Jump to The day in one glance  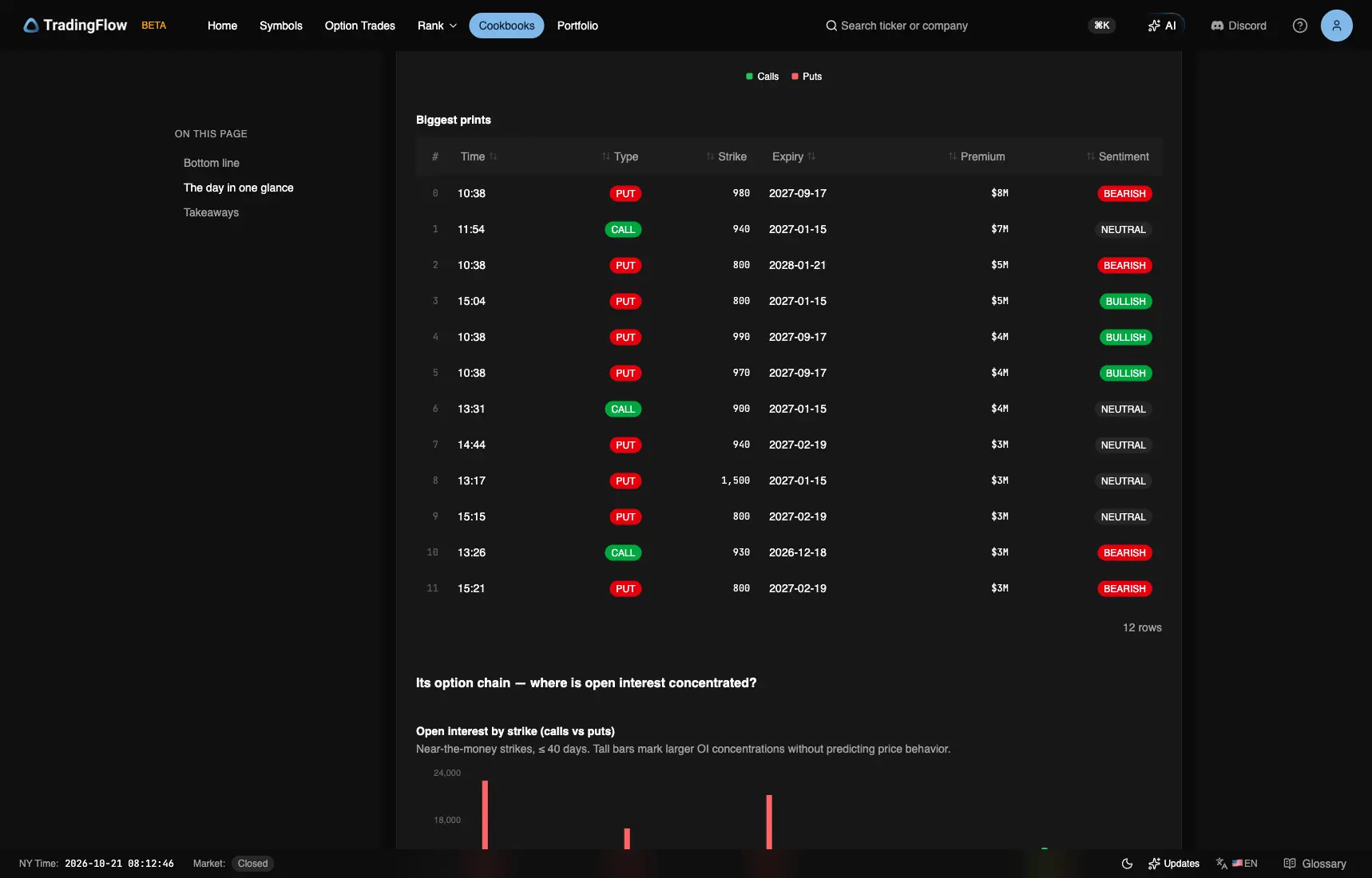tap(239, 188)
